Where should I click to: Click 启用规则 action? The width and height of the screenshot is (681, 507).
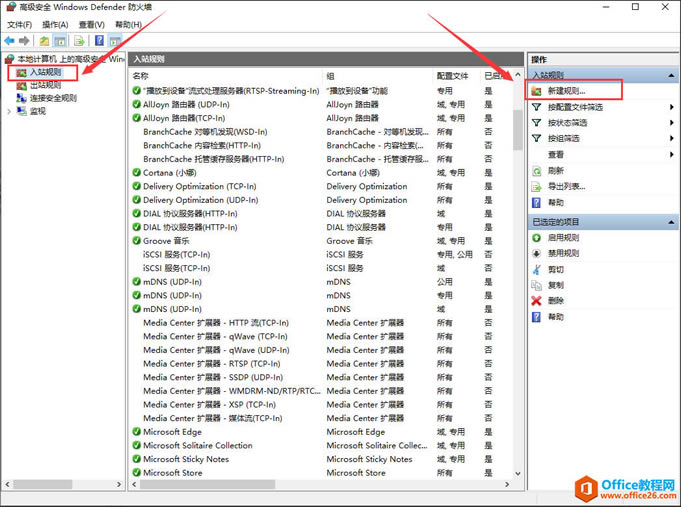point(563,238)
